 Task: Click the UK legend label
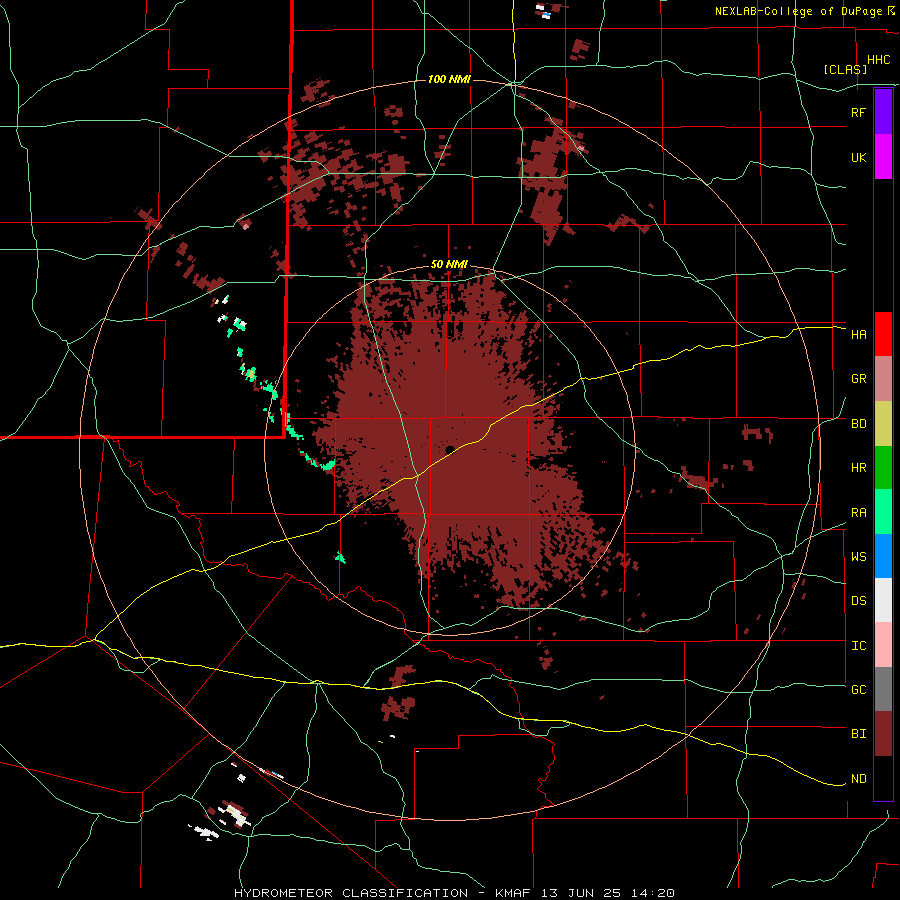858,157
